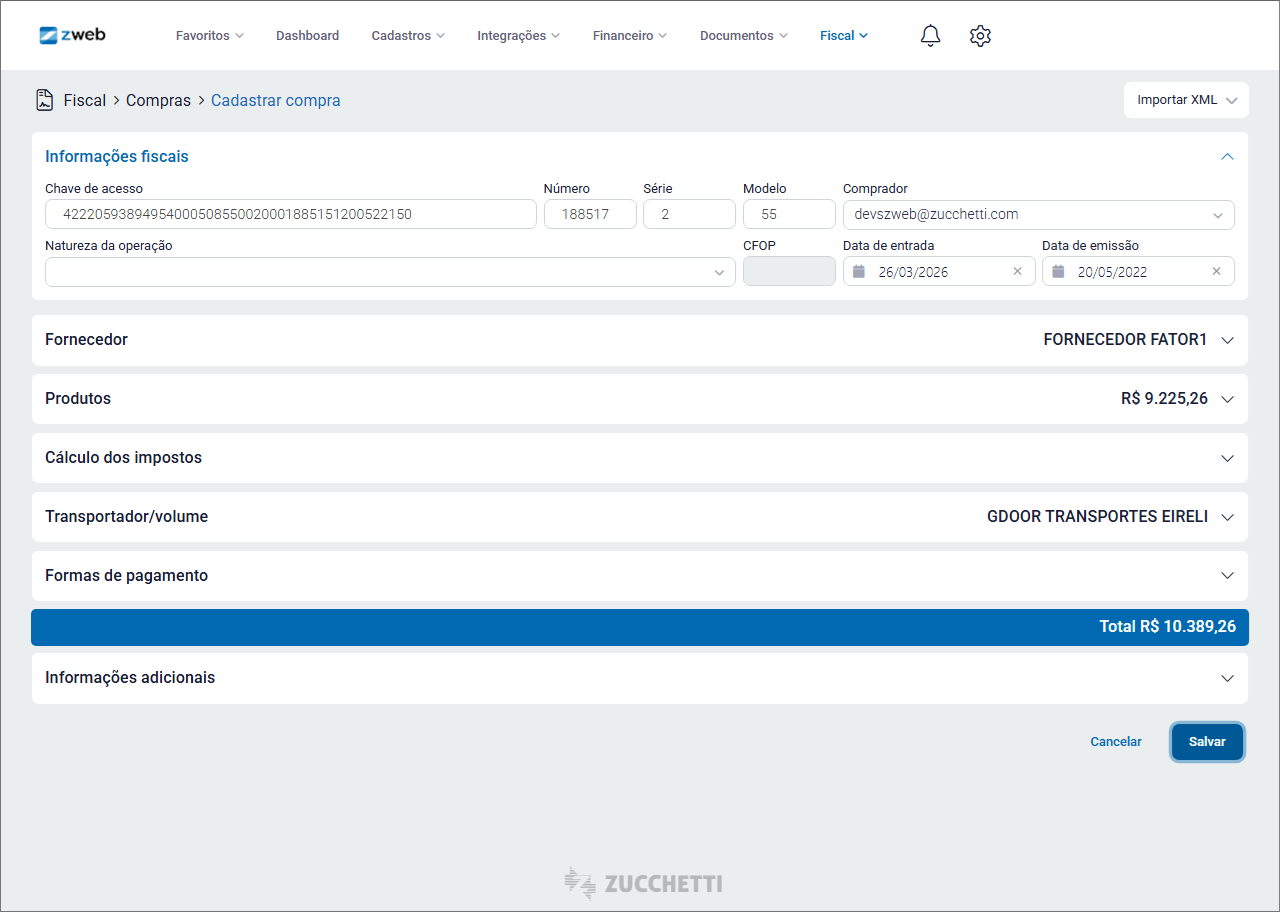Open the Cadastros menu

point(408,36)
